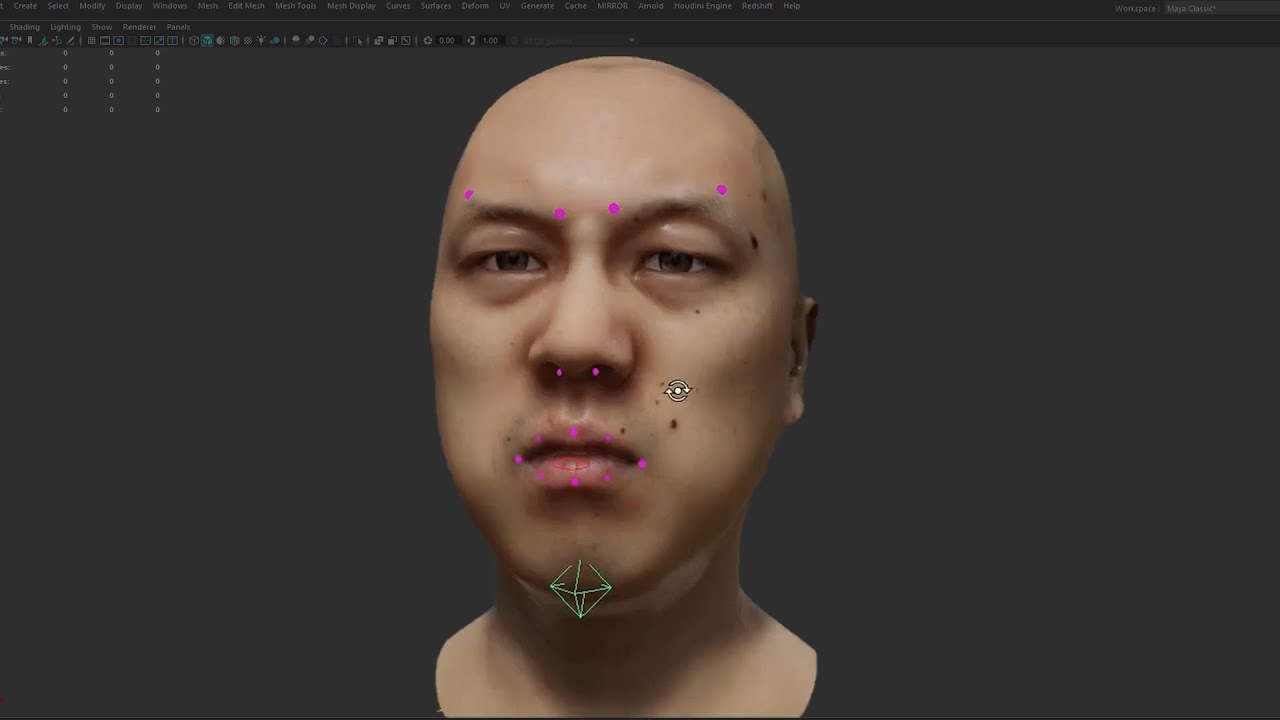1280x720 pixels.
Task: Click the isolate select icon
Action: click(357, 40)
